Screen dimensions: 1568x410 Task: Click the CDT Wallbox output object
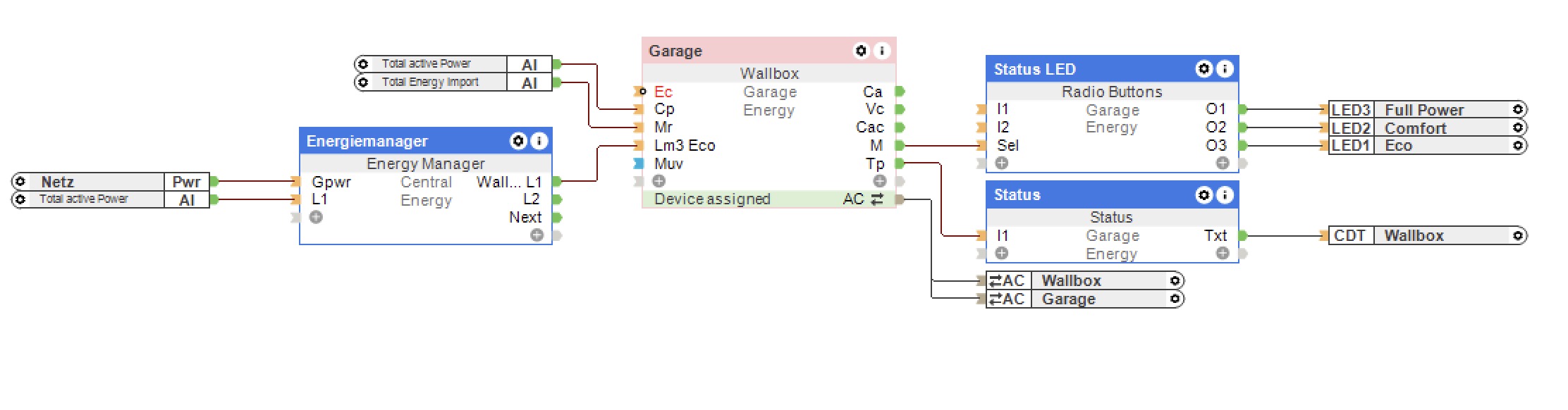tap(1424, 235)
